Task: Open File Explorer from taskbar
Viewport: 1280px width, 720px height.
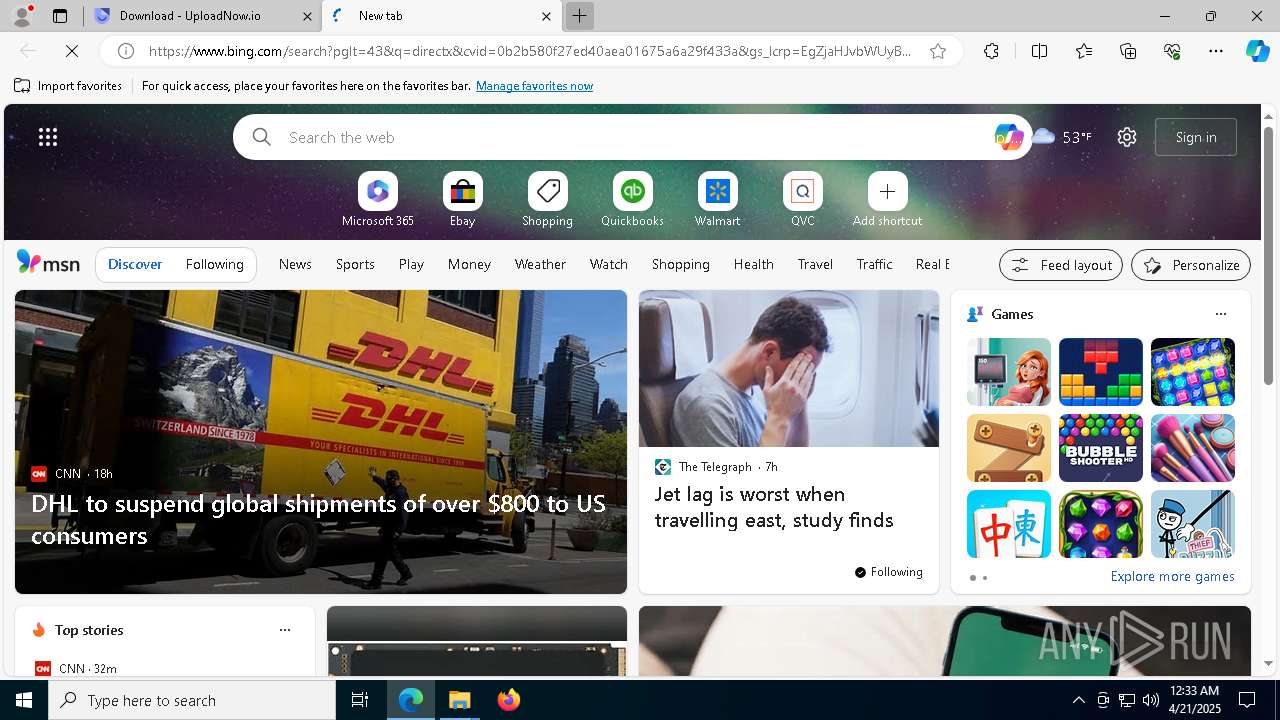Action: pyautogui.click(x=459, y=700)
